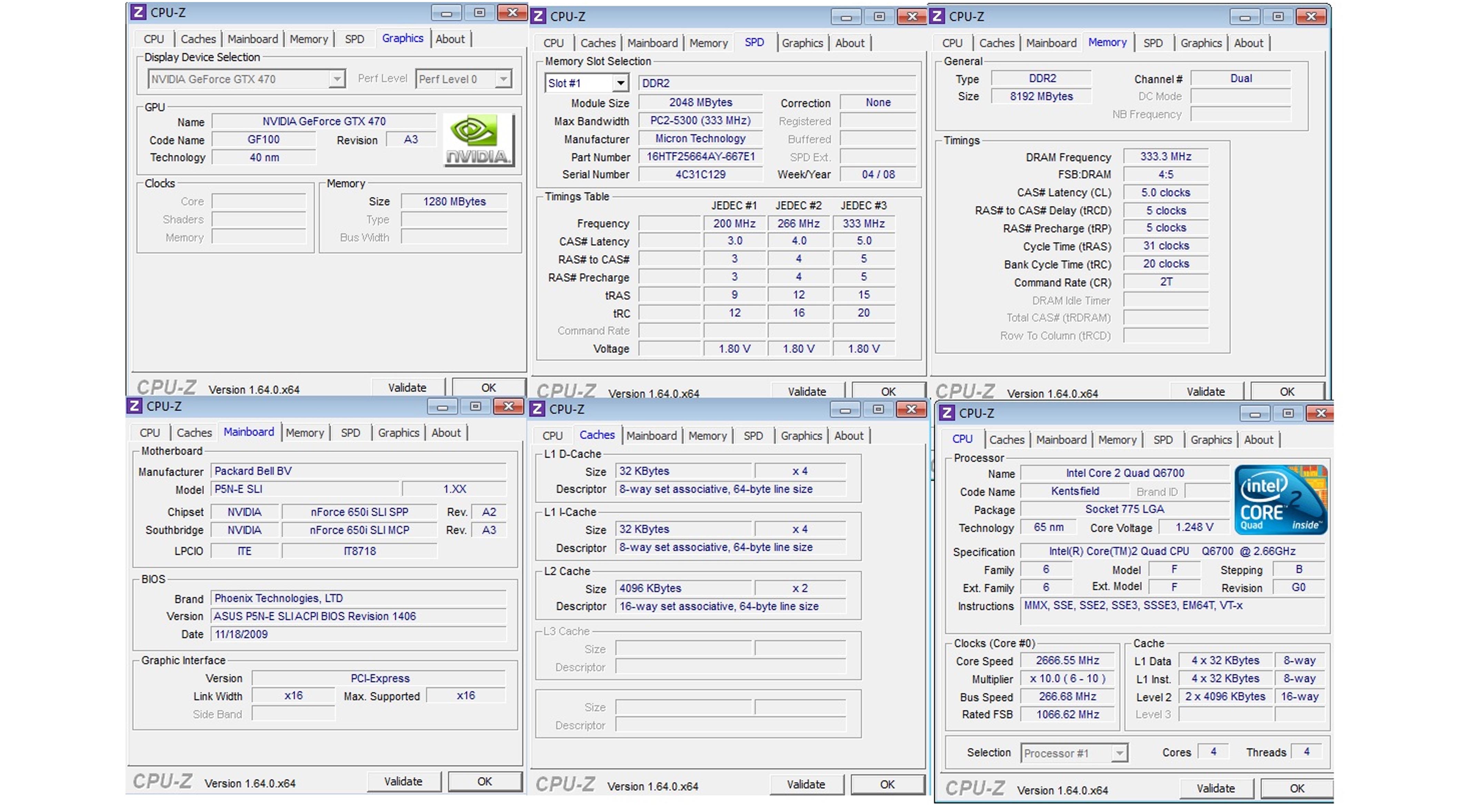Switch to the Mainboard tab in the SPD window
Viewport: 1474px width, 812px height.
pos(652,43)
